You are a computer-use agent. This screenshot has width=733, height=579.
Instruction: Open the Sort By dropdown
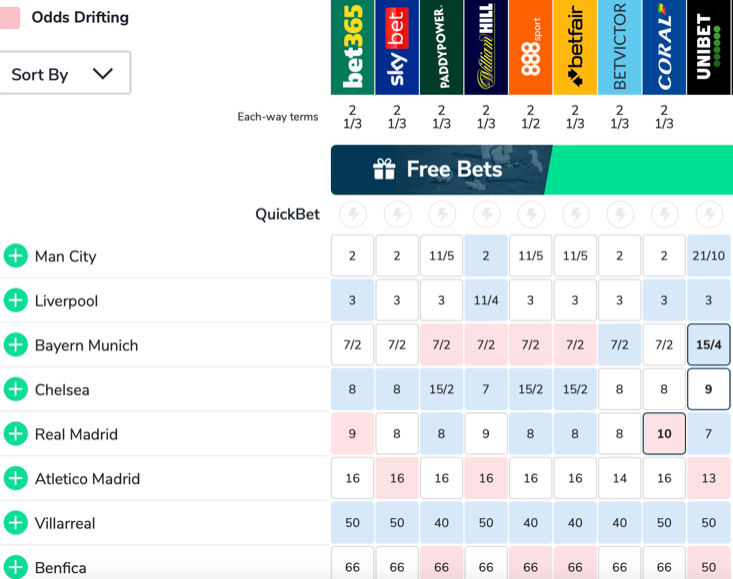pyautogui.click(x=64, y=74)
